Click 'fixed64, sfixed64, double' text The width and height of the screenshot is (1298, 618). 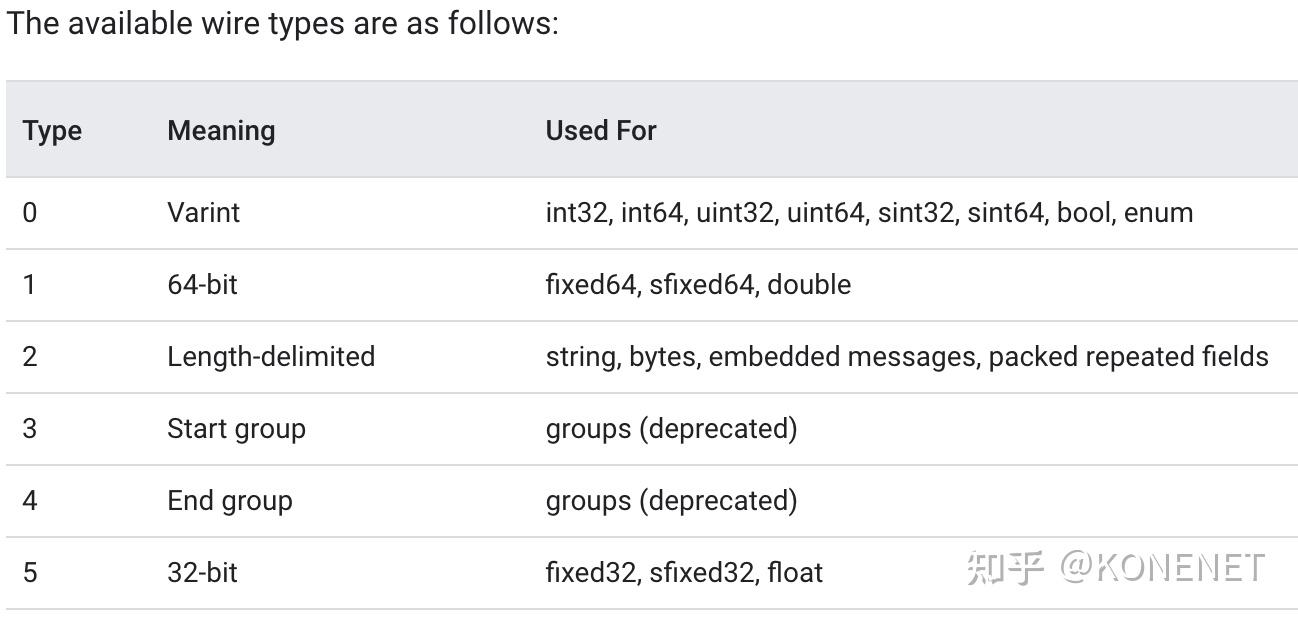(698, 285)
